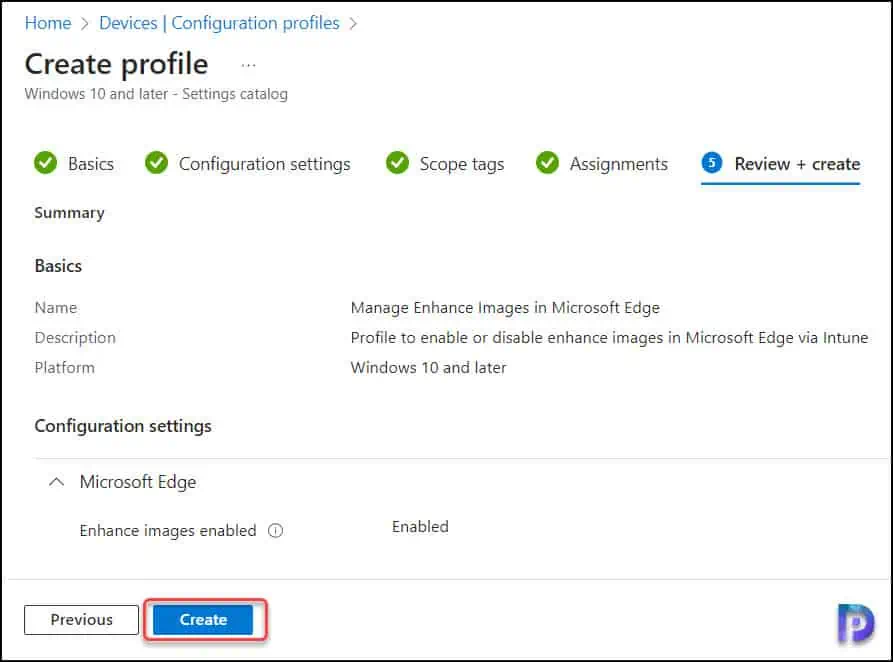Switch to the Basics step tab
The width and height of the screenshot is (893, 662).
pos(74,164)
